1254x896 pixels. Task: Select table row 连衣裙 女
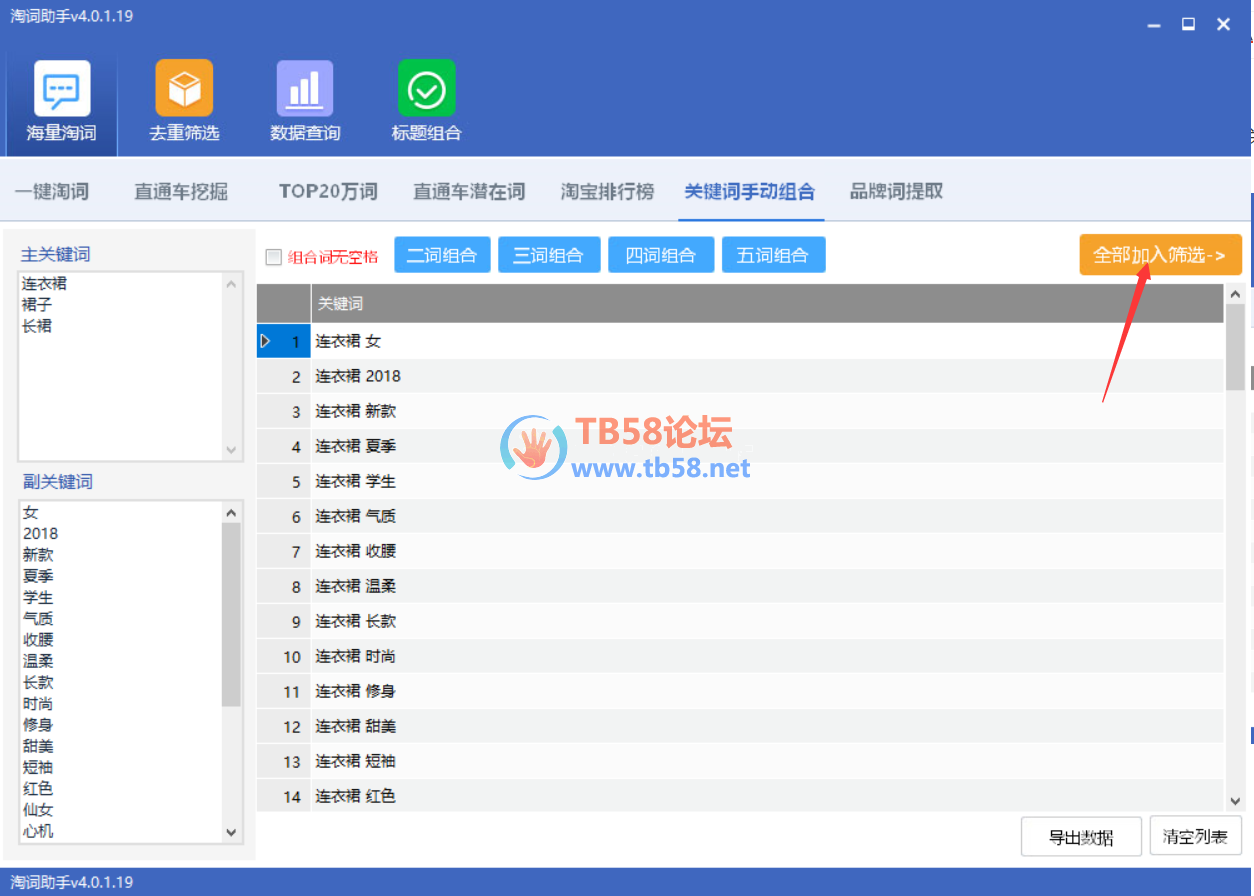740,341
